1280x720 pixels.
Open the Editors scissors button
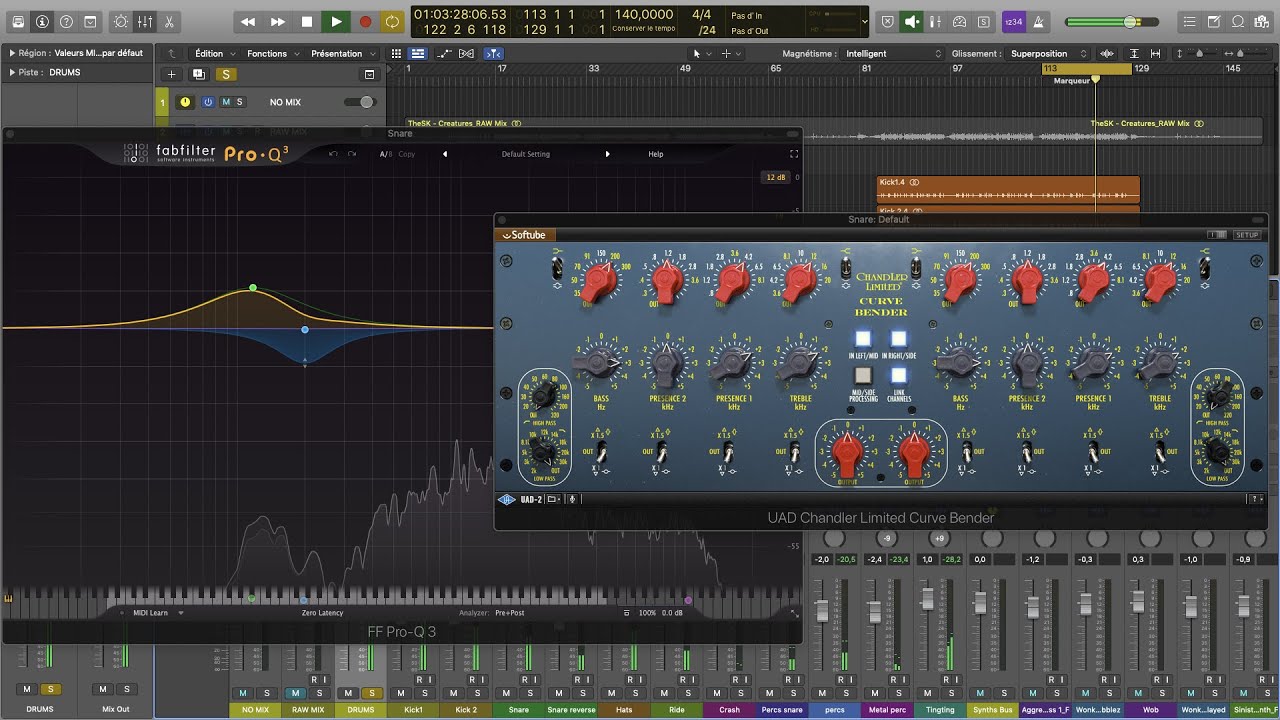point(169,21)
